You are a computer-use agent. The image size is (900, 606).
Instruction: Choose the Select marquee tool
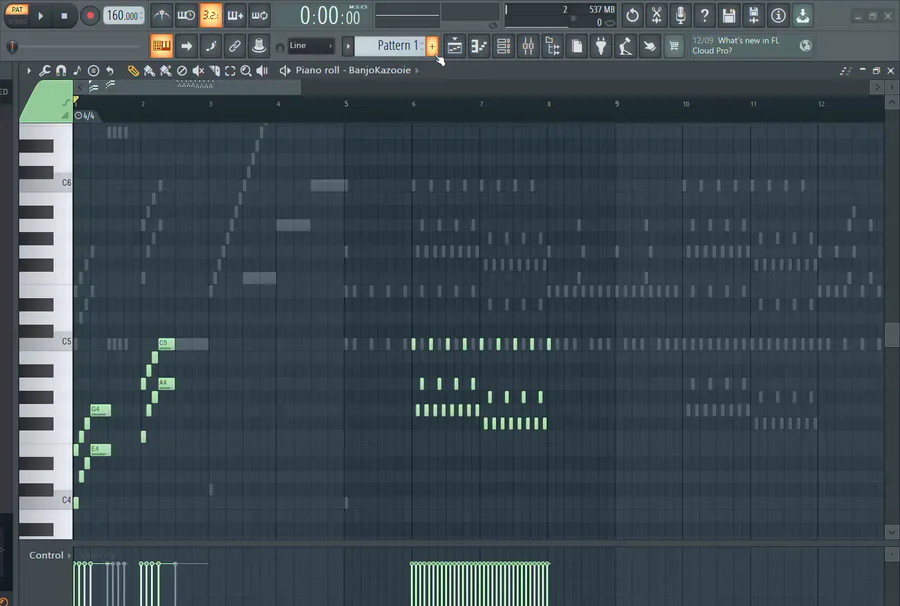point(230,71)
